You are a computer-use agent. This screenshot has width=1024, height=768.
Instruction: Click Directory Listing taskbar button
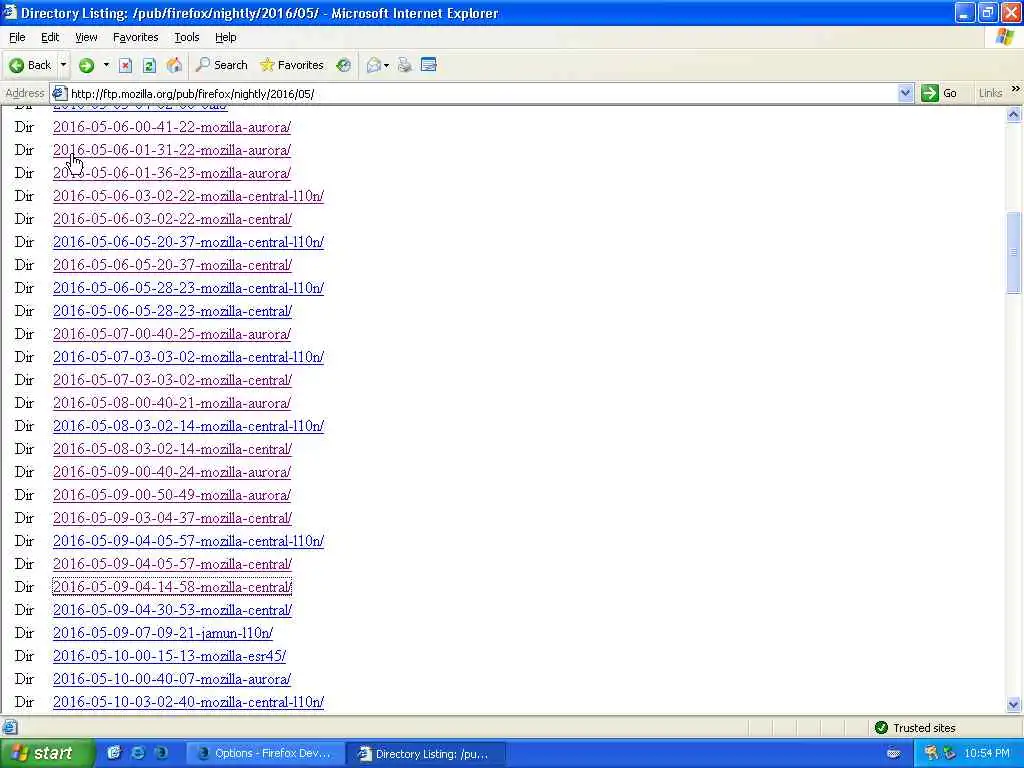(x=424, y=754)
